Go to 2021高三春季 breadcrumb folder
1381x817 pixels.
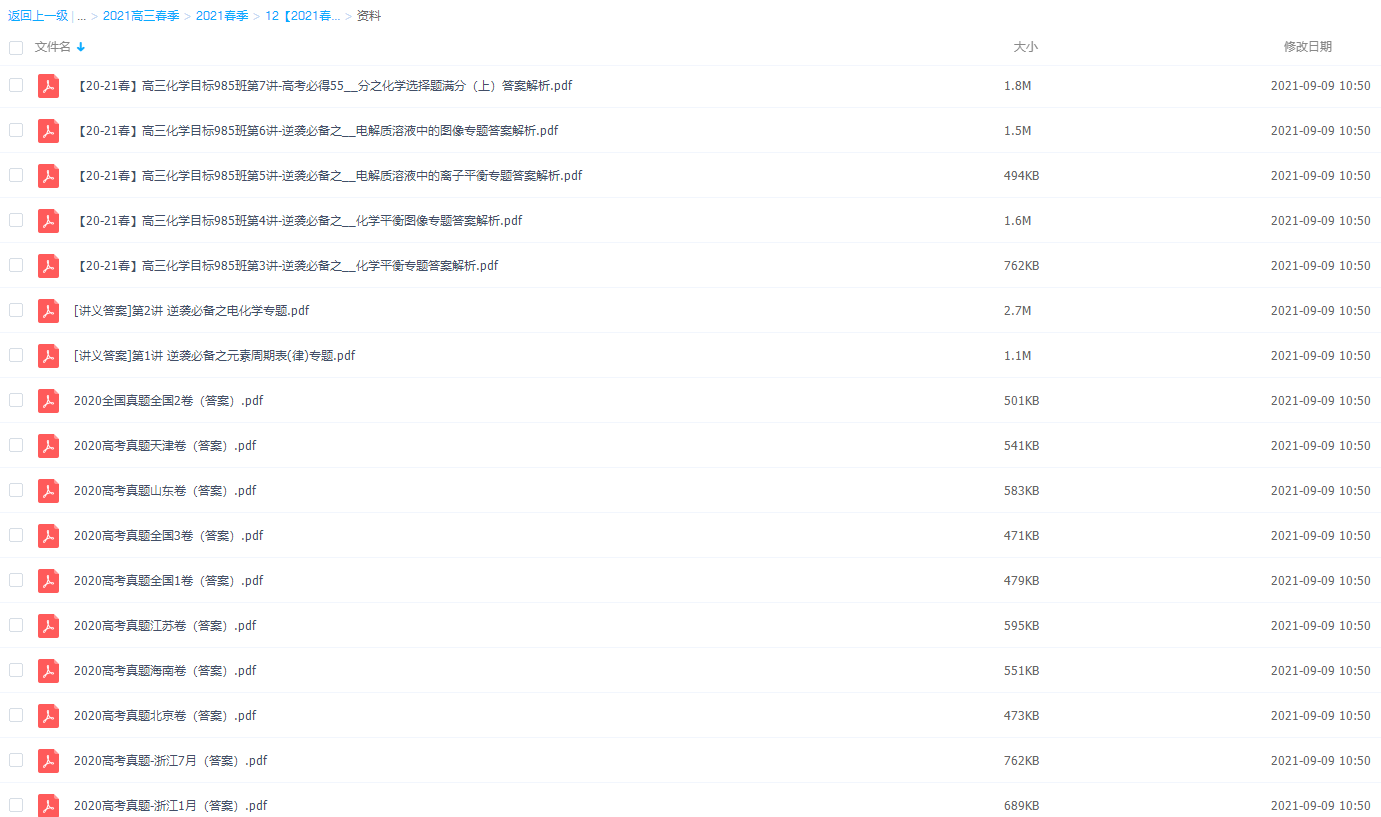coord(141,16)
